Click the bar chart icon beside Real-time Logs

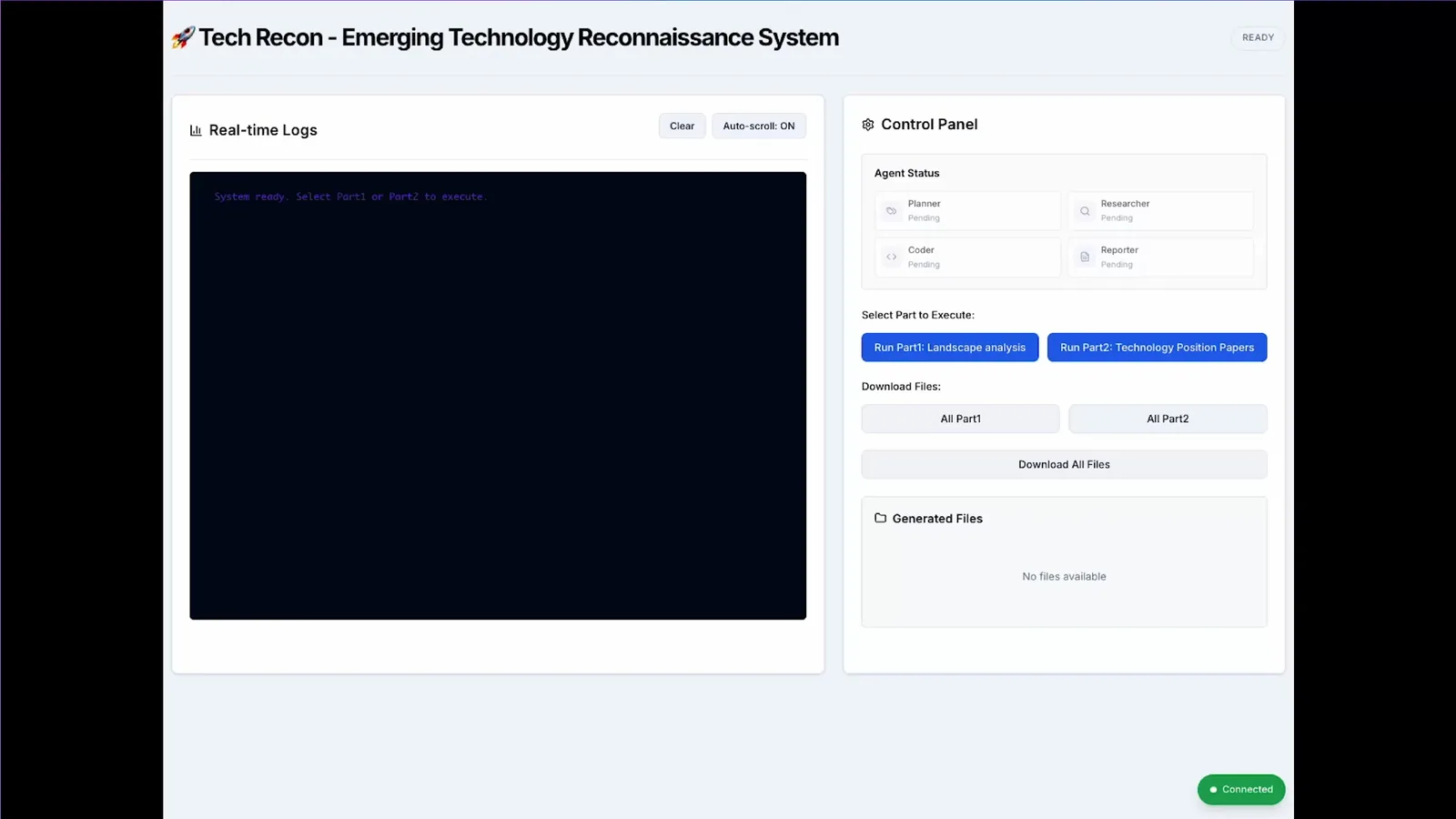(196, 130)
